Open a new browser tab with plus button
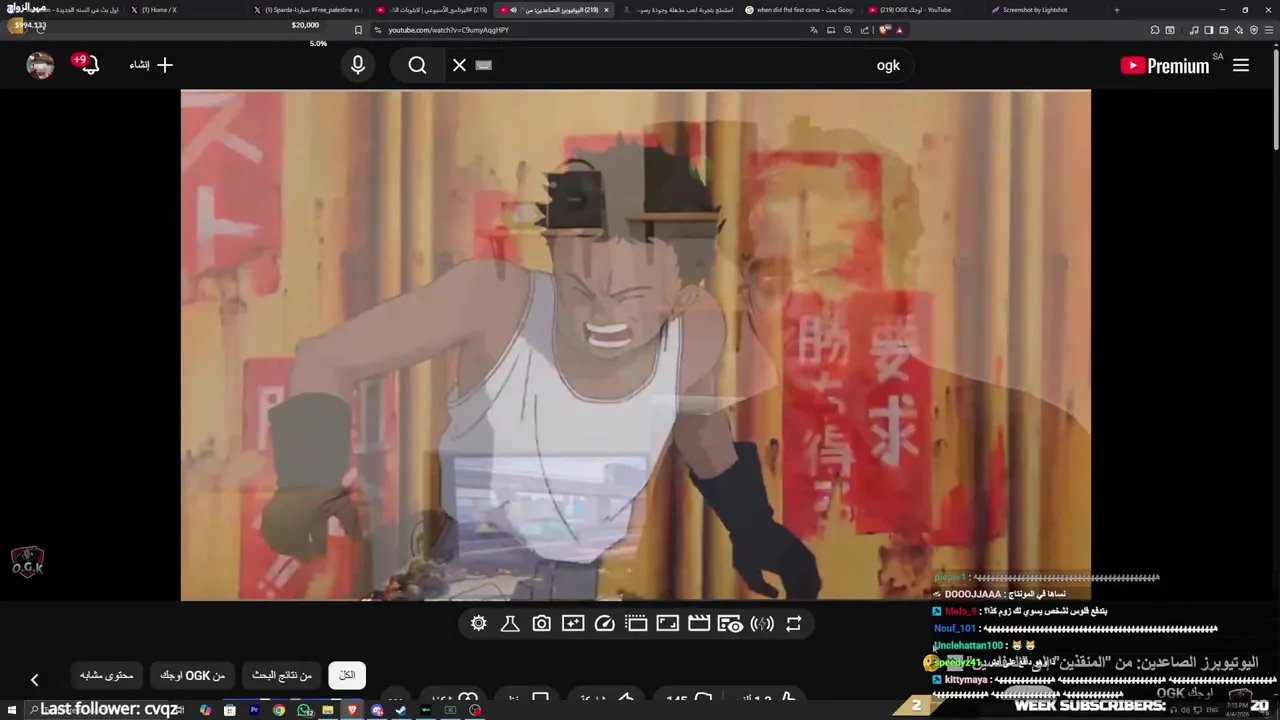 [1117, 10]
